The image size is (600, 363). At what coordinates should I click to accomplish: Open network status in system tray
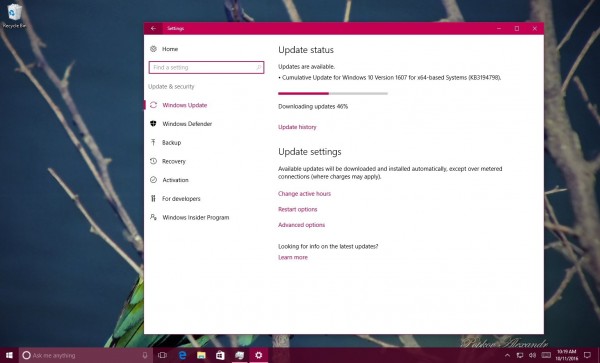[520, 355]
